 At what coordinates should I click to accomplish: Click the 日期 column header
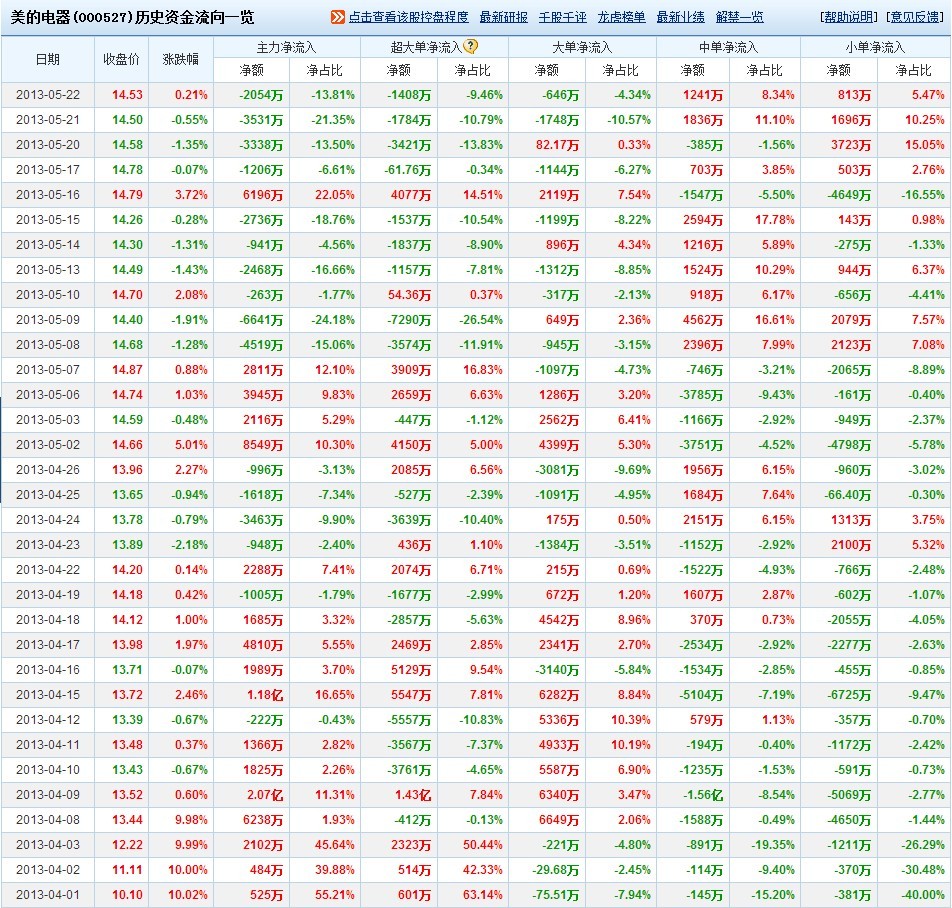[x=48, y=59]
